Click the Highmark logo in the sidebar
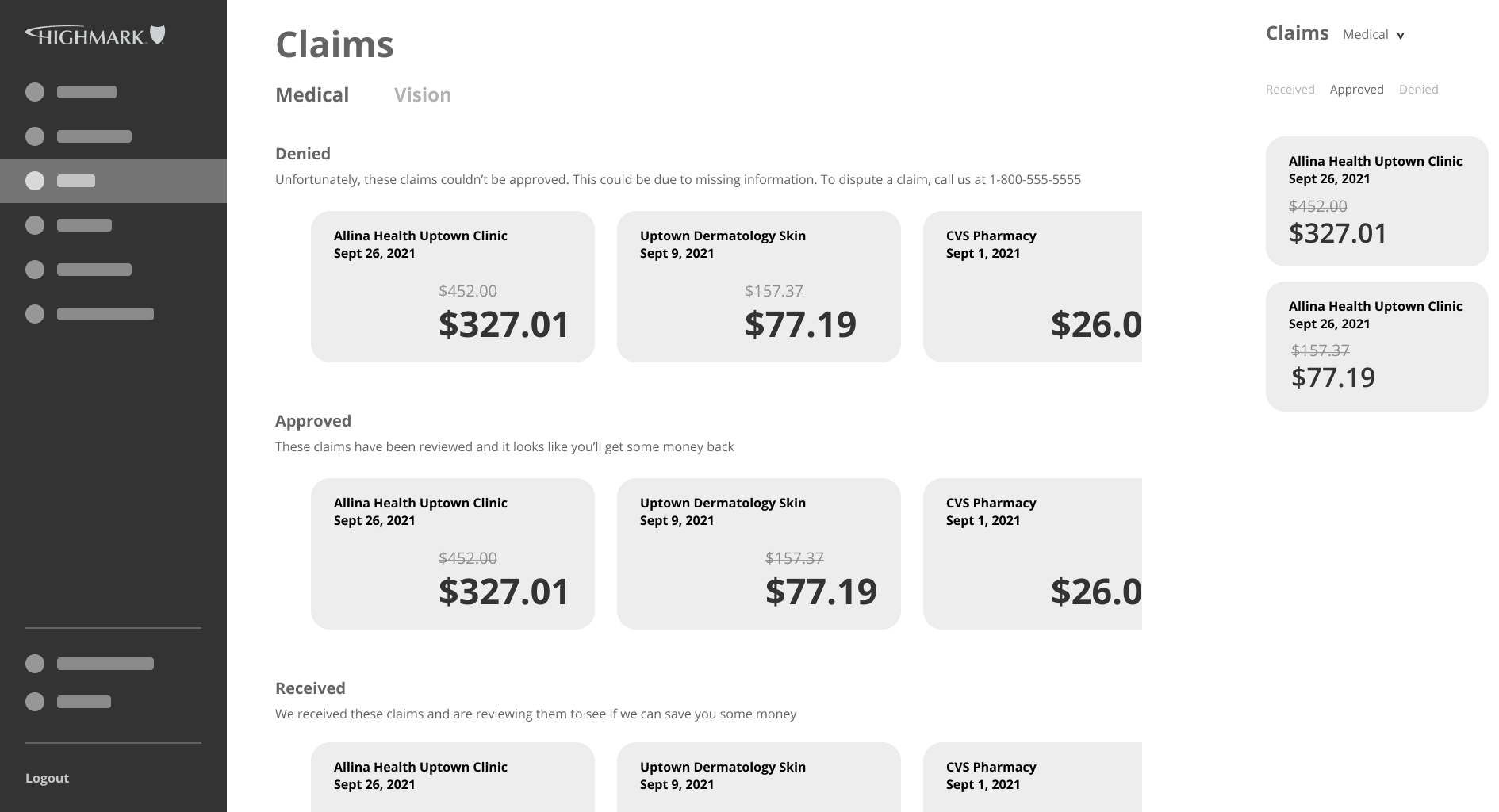1499x812 pixels. (x=95, y=35)
